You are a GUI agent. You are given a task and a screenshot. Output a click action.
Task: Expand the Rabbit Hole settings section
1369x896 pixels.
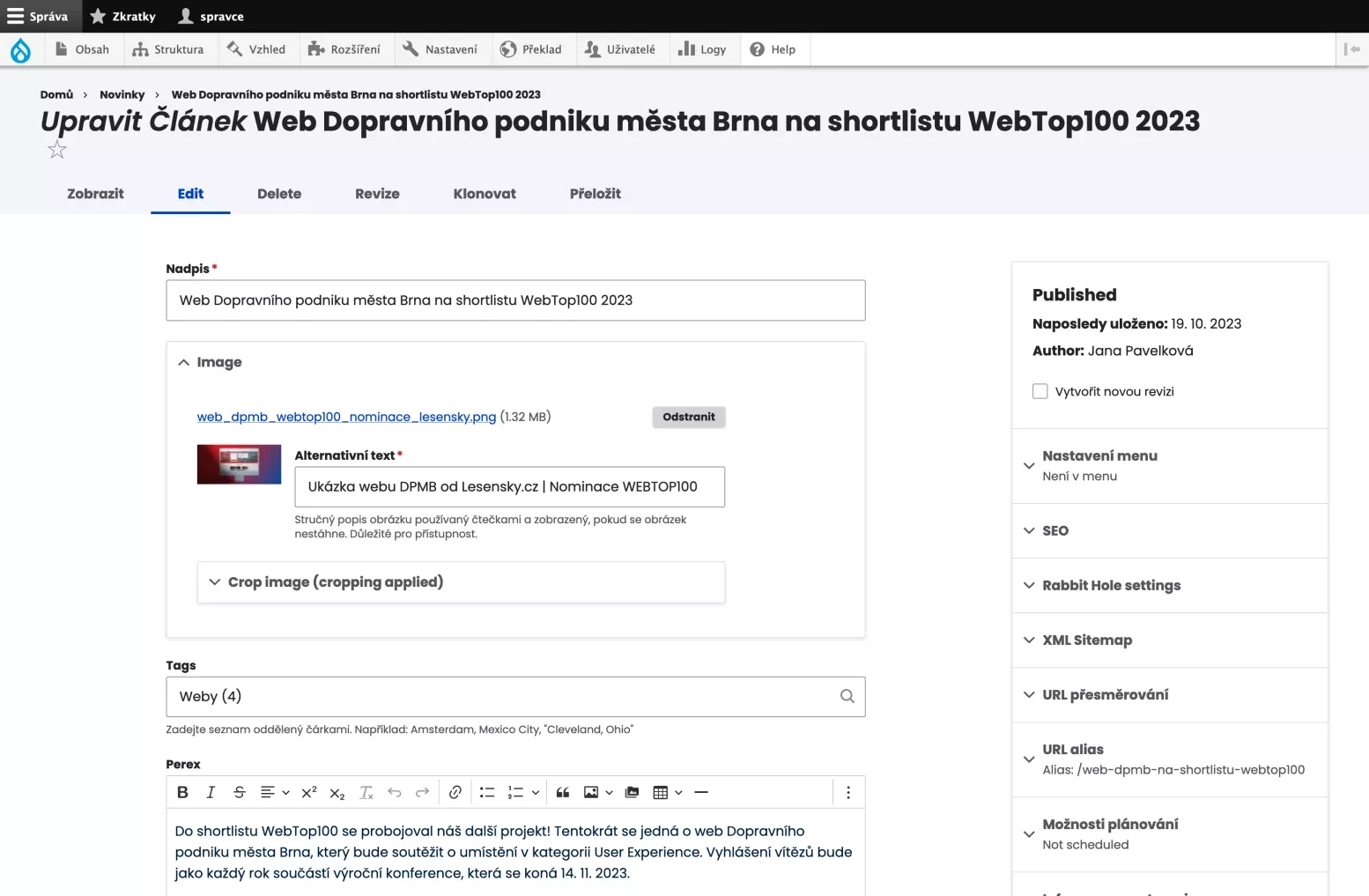click(x=1170, y=585)
